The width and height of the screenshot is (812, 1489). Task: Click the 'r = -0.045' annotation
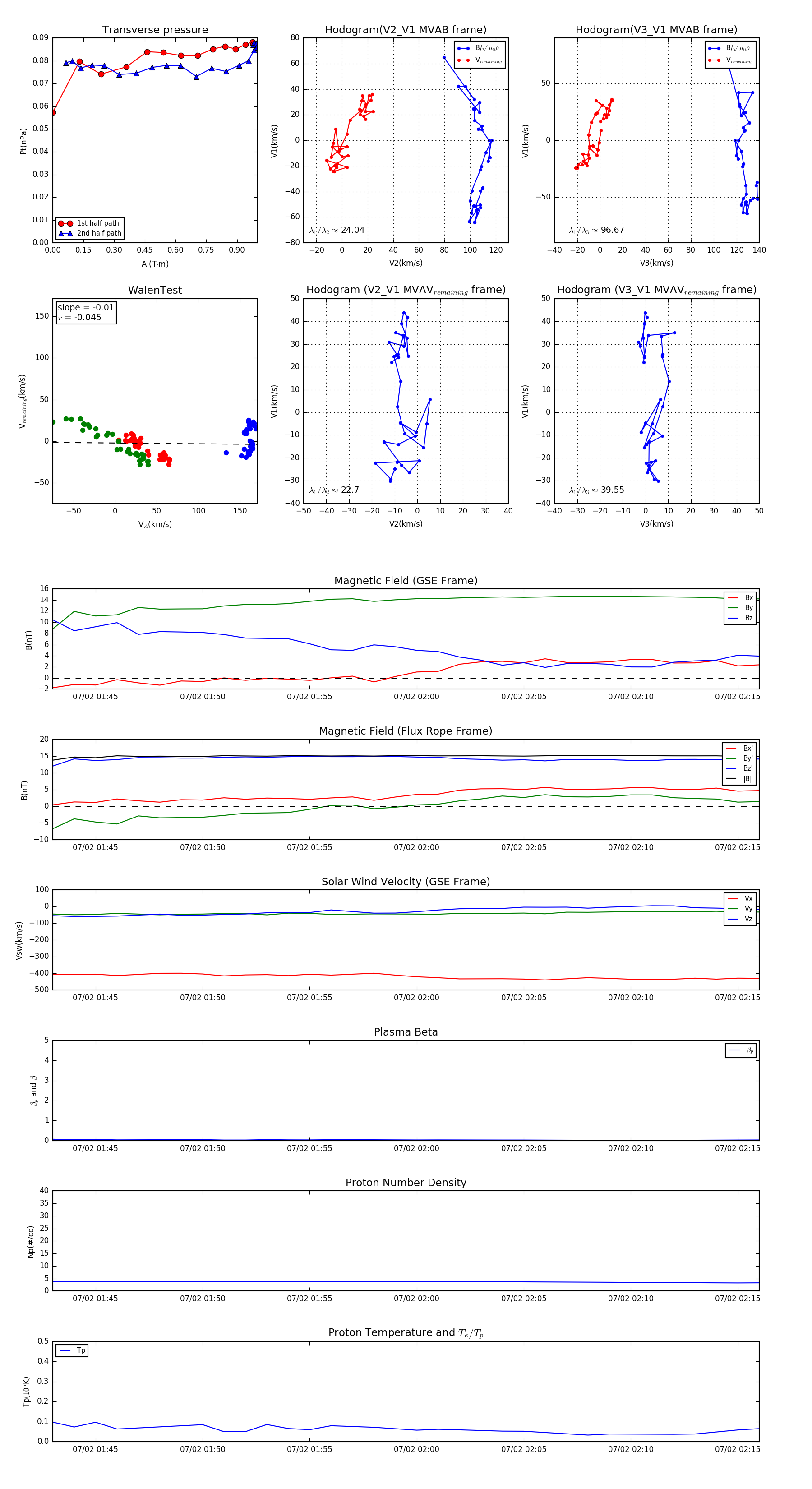pyautogui.click(x=80, y=317)
